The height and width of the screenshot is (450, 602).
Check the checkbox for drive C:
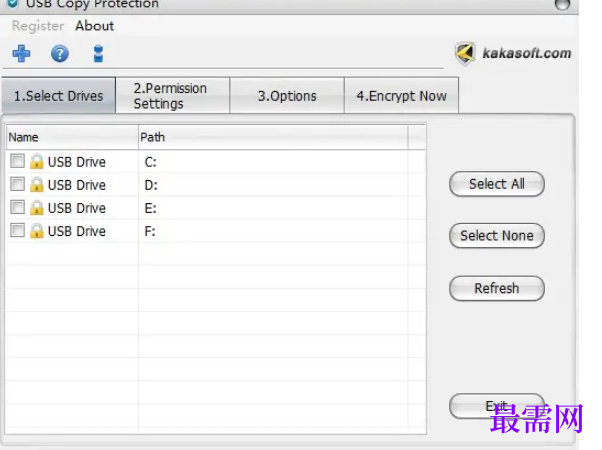17,161
